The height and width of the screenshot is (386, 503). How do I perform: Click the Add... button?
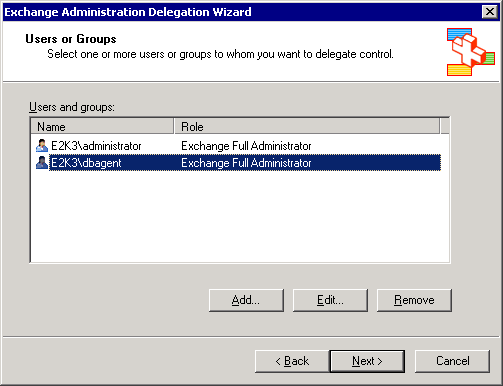coord(246,300)
